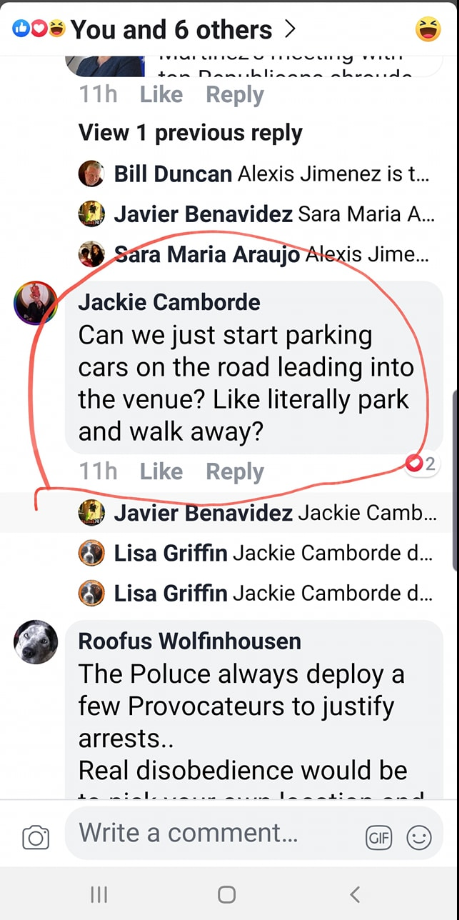
Task: Open the Android recent apps button
Action: (x=99, y=894)
